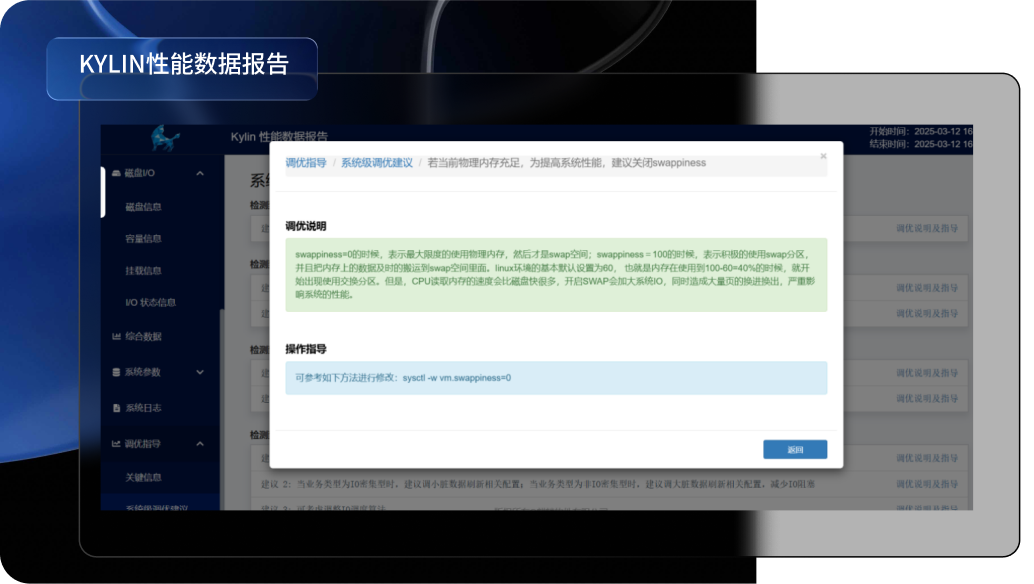Select 容量信息 sidebar item
The image size is (1034, 584).
143,239
